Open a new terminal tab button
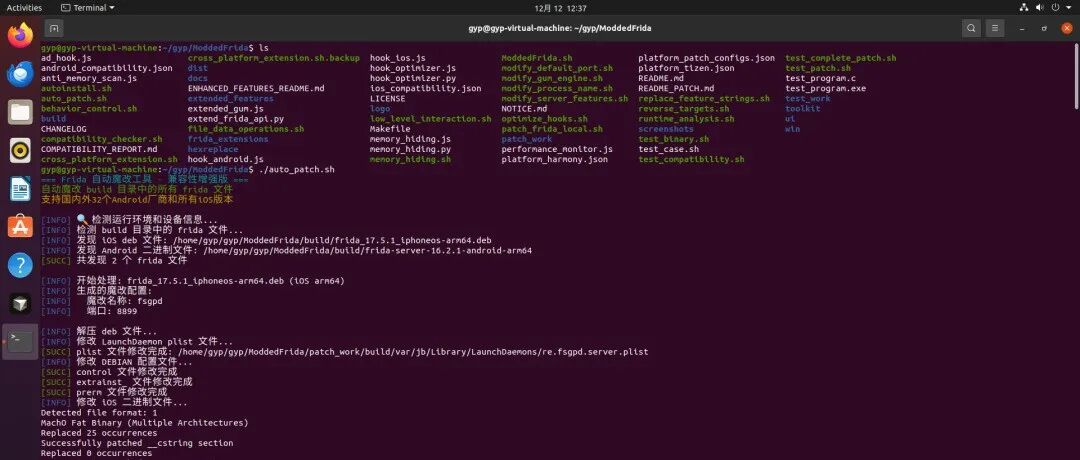Image resolution: width=1080 pixels, height=460 pixels. tap(54, 28)
